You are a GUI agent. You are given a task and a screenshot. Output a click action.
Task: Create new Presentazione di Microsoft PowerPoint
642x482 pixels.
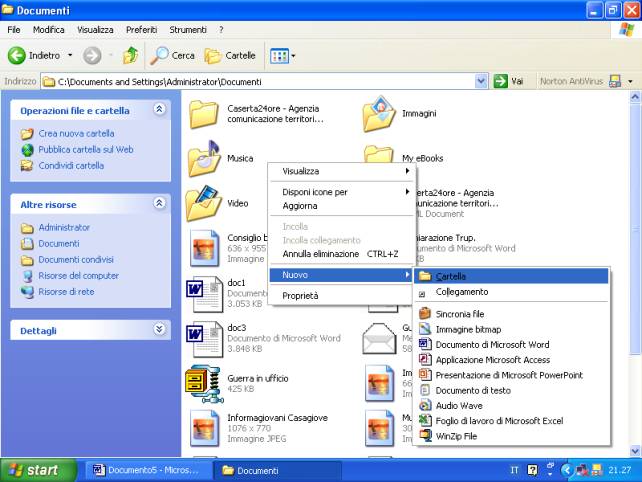pyautogui.click(x=511, y=375)
